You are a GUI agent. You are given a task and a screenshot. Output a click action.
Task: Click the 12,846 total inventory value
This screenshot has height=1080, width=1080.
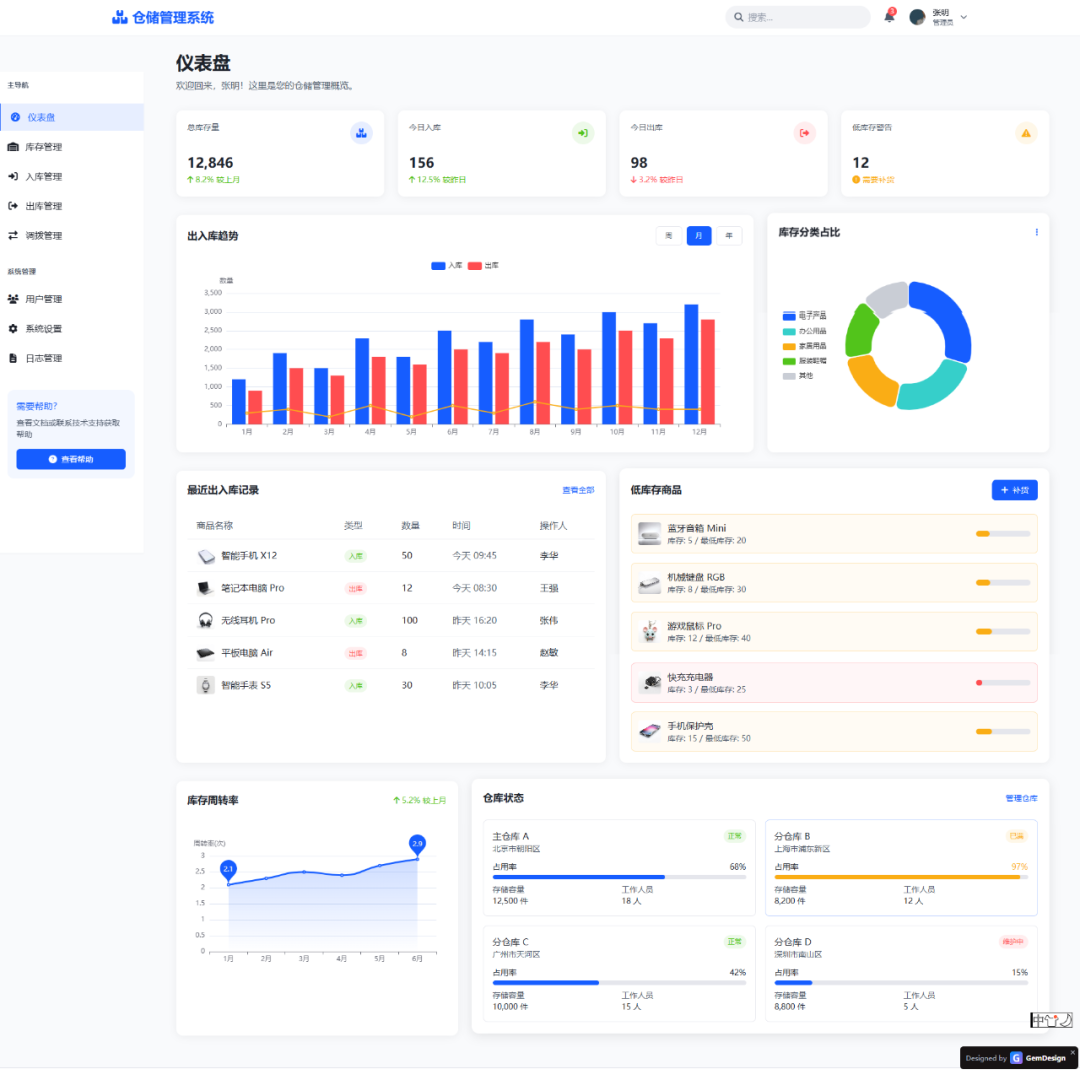[210, 163]
